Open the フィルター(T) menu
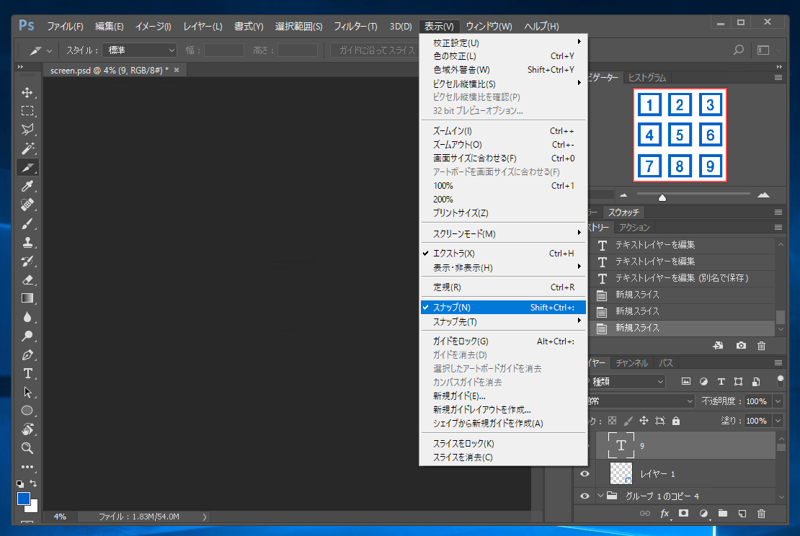This screenshot has height=536, width=800. pyautogui.click(x=355, y=25)
